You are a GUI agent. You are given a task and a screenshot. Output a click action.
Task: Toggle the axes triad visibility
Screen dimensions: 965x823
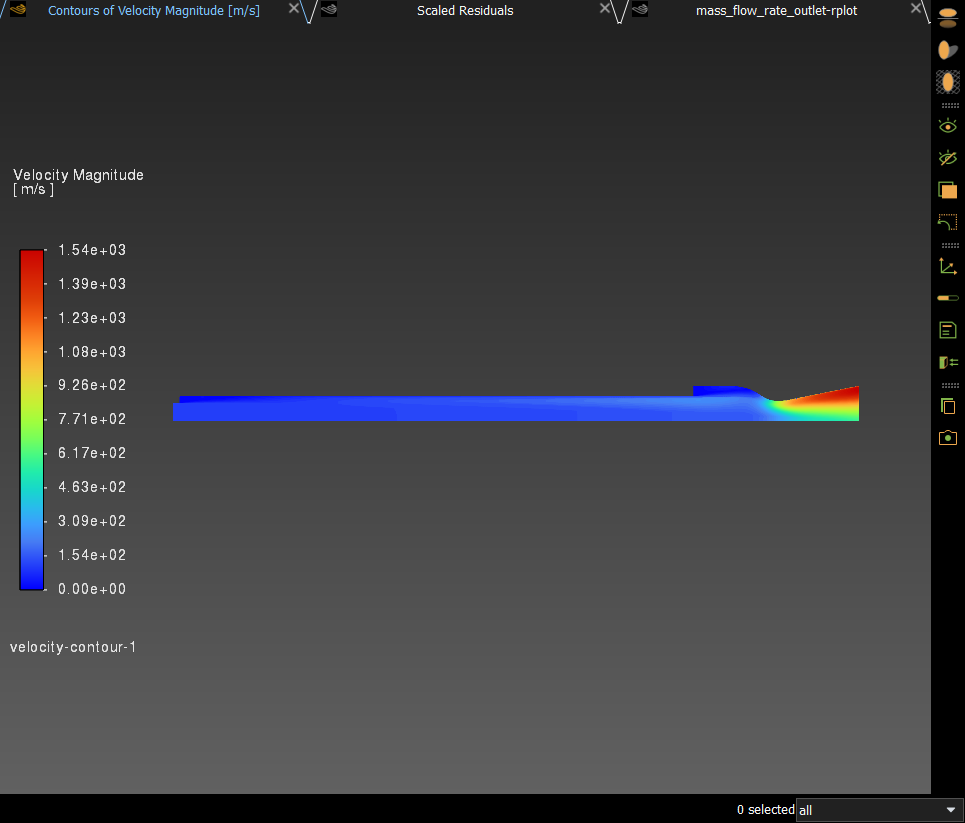point(948,266)
